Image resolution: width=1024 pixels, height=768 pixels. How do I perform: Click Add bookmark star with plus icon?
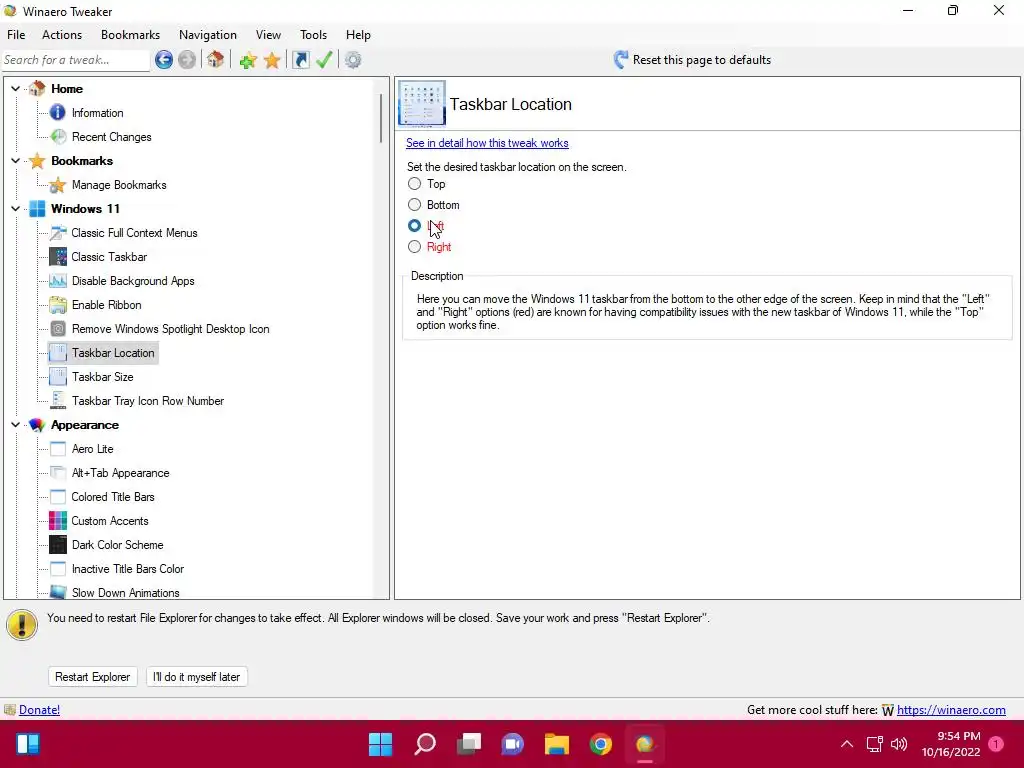tap(248, 61)
